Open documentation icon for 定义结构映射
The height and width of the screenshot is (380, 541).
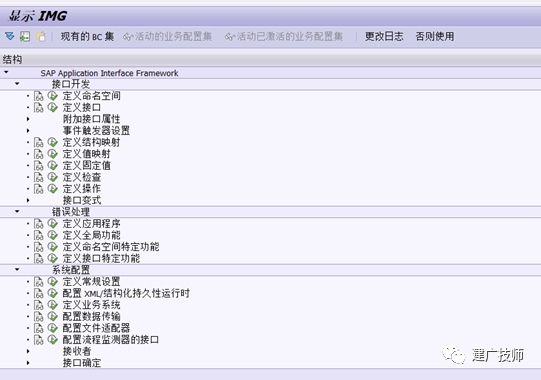pos(39,143)
